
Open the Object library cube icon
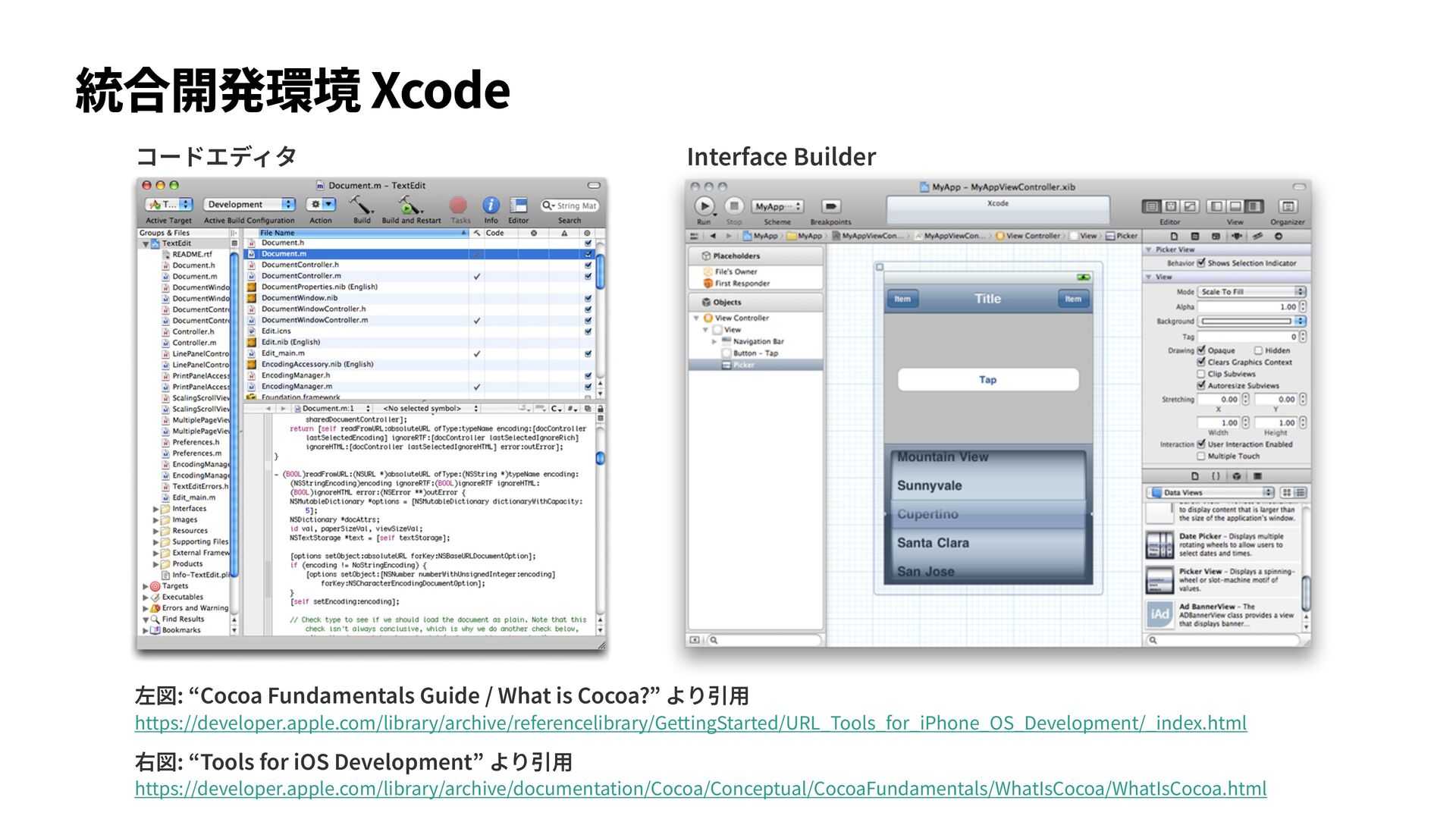(x=1237, y=476)
